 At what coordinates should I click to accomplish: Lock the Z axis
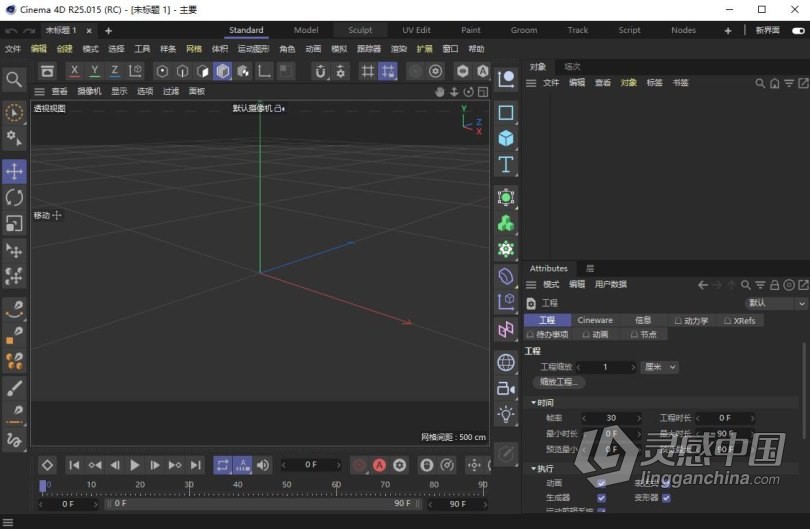[115, 71]
